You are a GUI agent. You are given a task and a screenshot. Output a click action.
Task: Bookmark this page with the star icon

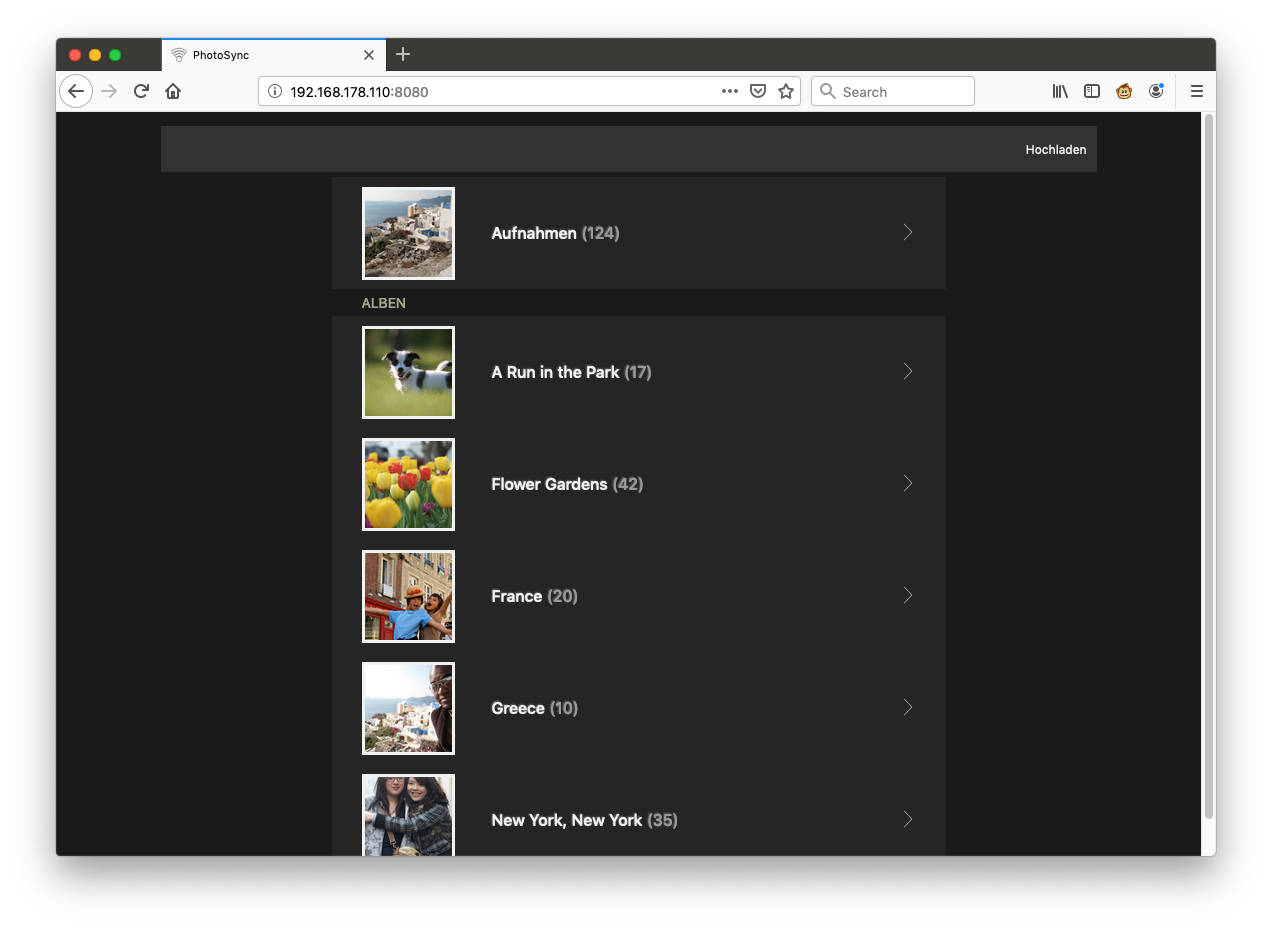click(x=786, y=91)
